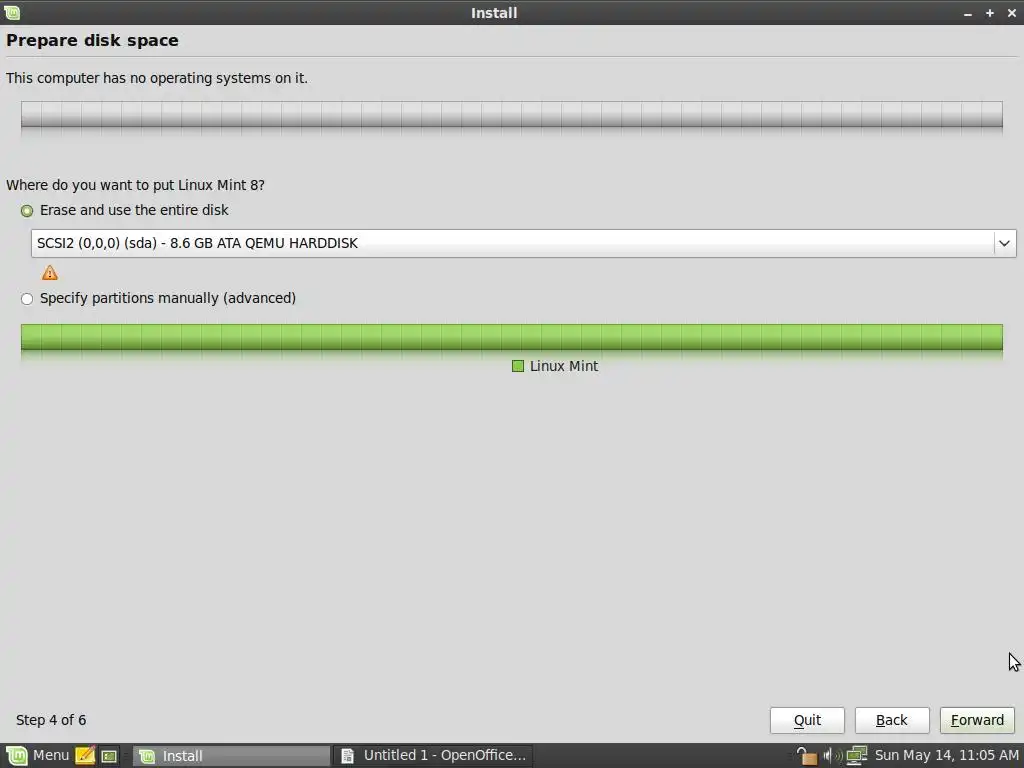This screenshot has width=1024, height=768.
Task: Open the Linux Mint Menu button
Action: 37,756
